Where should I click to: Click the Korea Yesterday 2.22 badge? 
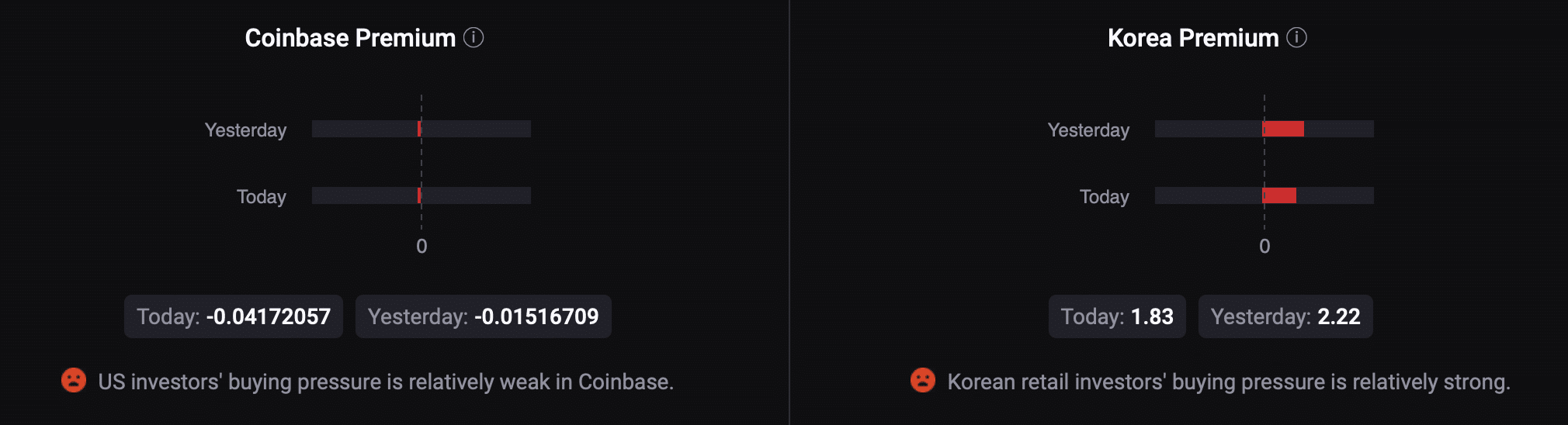pyautogui.click(x=1285, y=316)
